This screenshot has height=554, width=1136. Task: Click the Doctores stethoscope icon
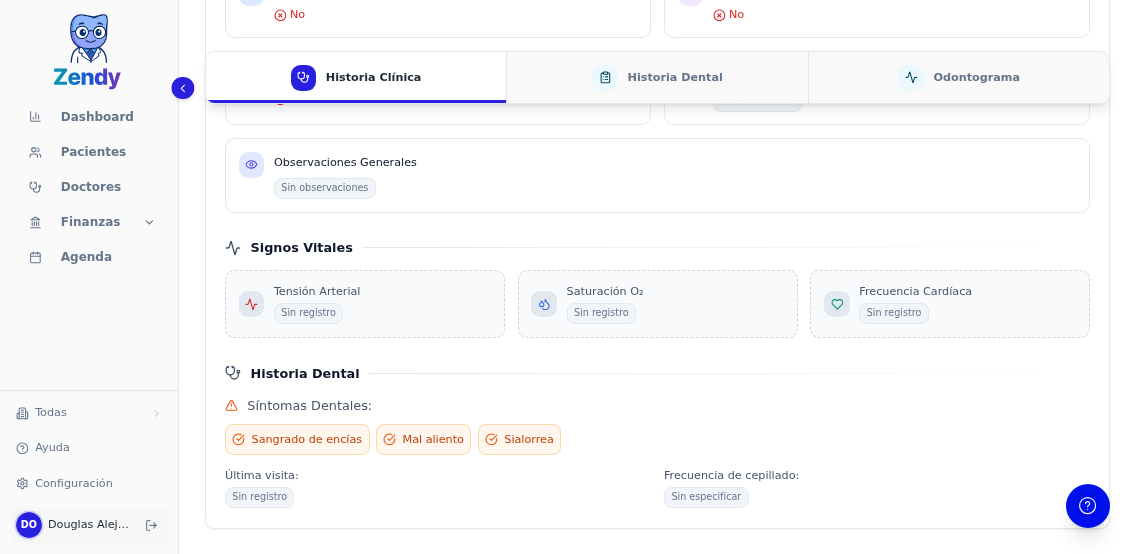point(35,187)
